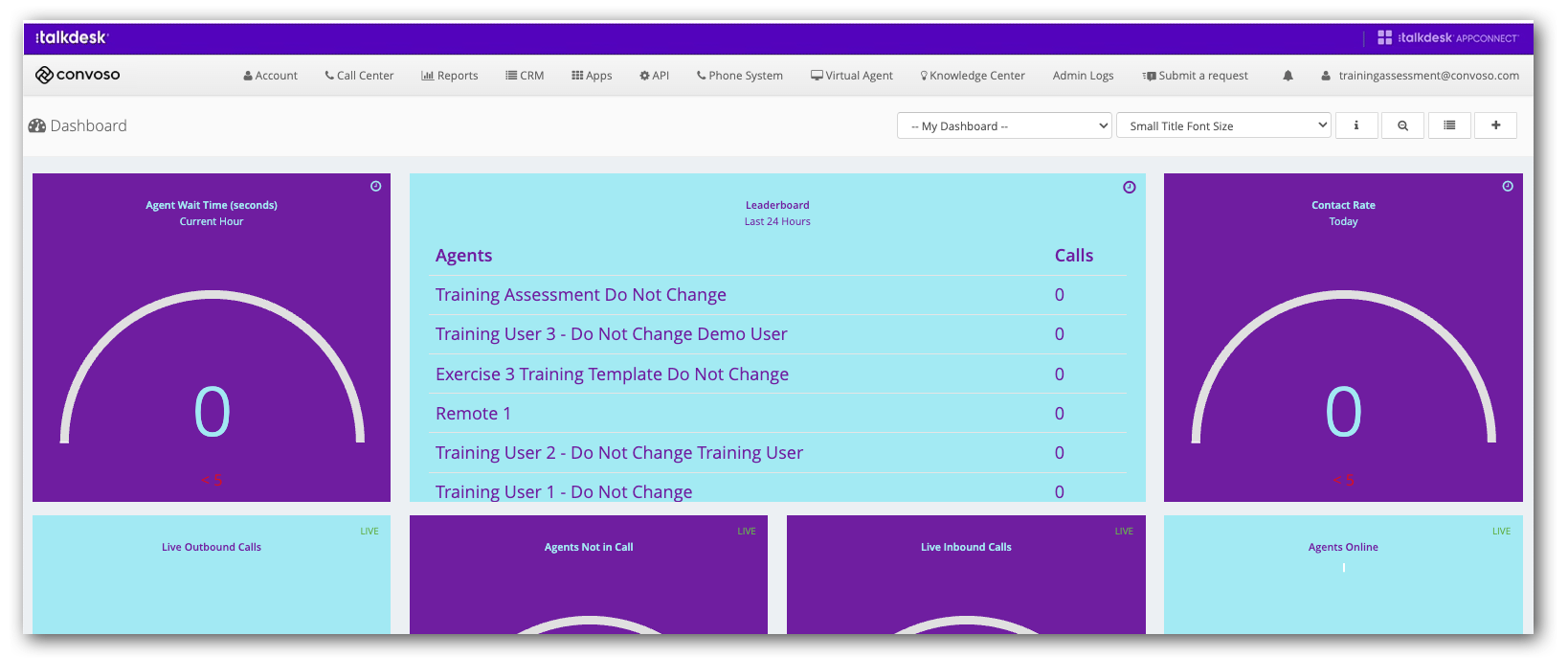This screenshot has height=658, width=1568.
Task: Click the Contact Rate gauge value 0
Action: [x=1343, y=412]
